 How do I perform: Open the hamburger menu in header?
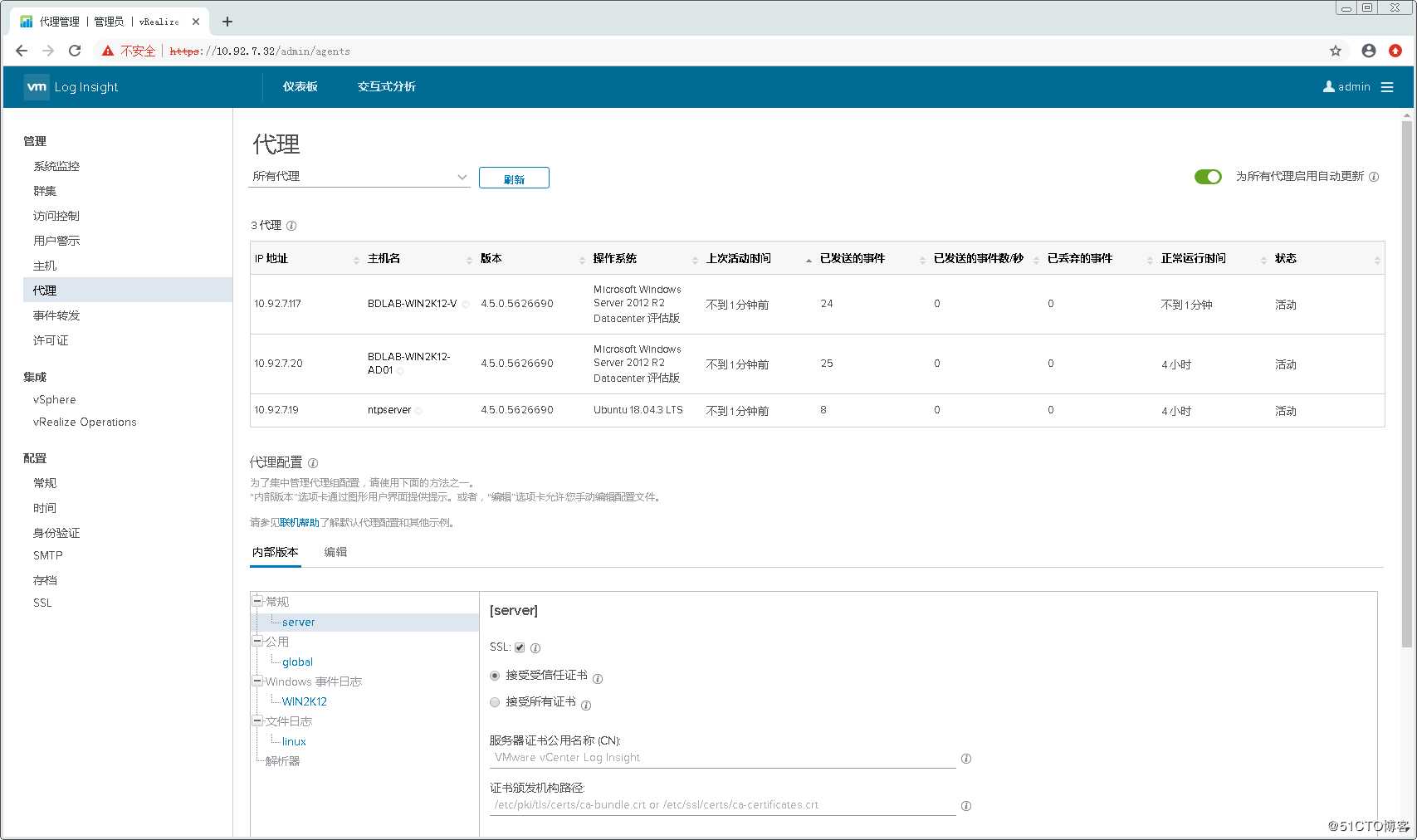point(1387,87)
